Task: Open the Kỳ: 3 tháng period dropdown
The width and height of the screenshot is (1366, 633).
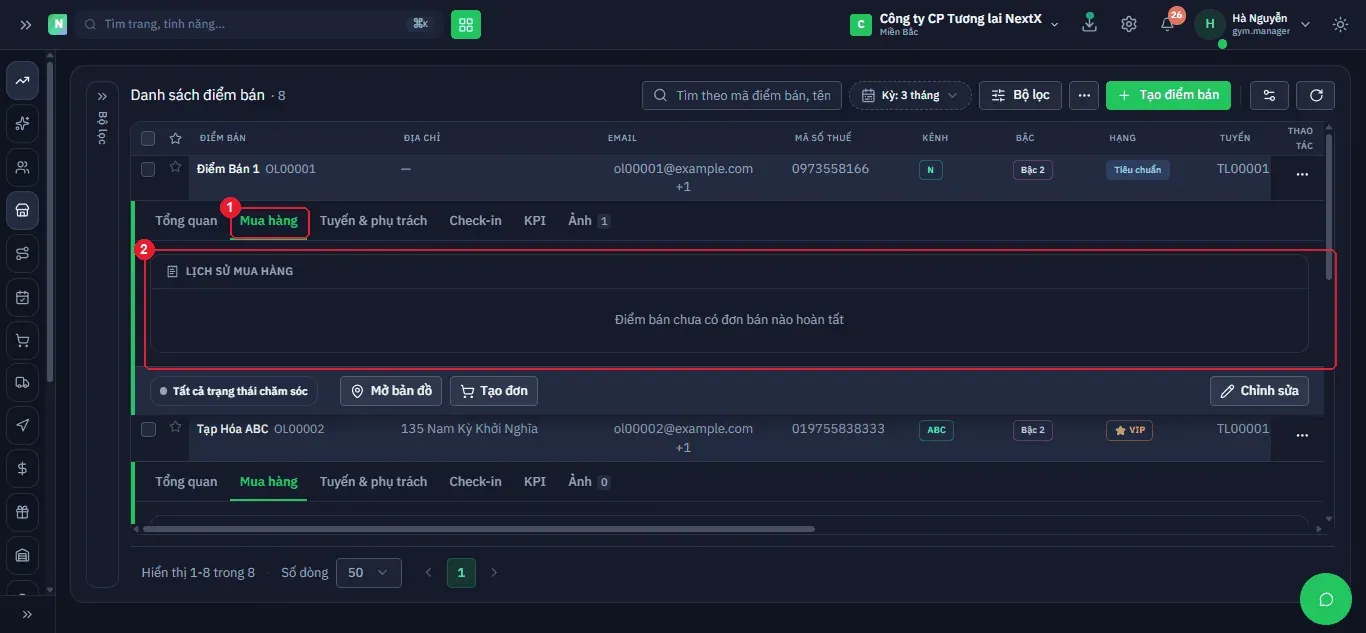Action: point(910,95)
